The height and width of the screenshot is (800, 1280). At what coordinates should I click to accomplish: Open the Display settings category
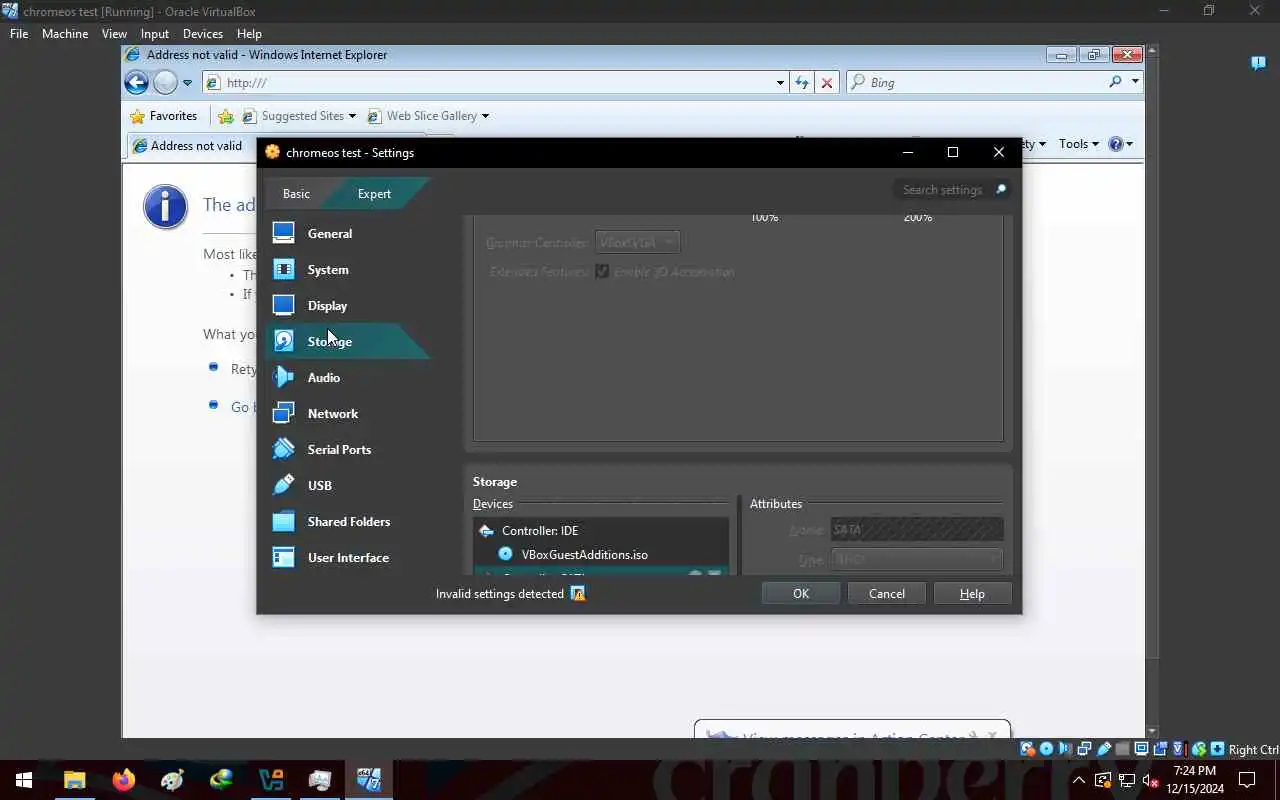(x=327, y=305)
